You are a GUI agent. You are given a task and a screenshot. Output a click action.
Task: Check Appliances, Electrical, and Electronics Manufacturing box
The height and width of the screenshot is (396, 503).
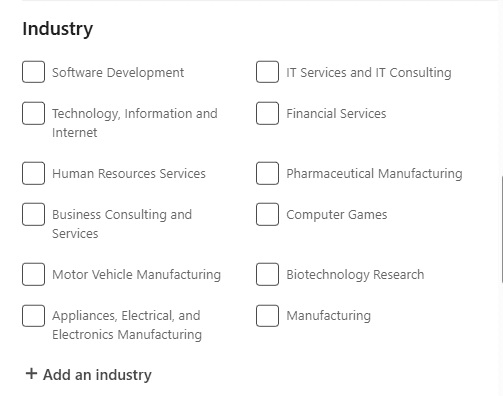pyautogui.click(x=33, y=316)
